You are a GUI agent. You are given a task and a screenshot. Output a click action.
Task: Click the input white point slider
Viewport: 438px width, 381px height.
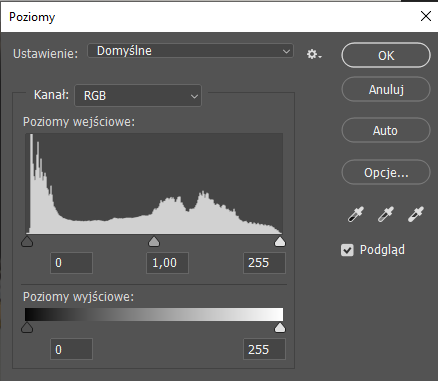tap(280, 242)
